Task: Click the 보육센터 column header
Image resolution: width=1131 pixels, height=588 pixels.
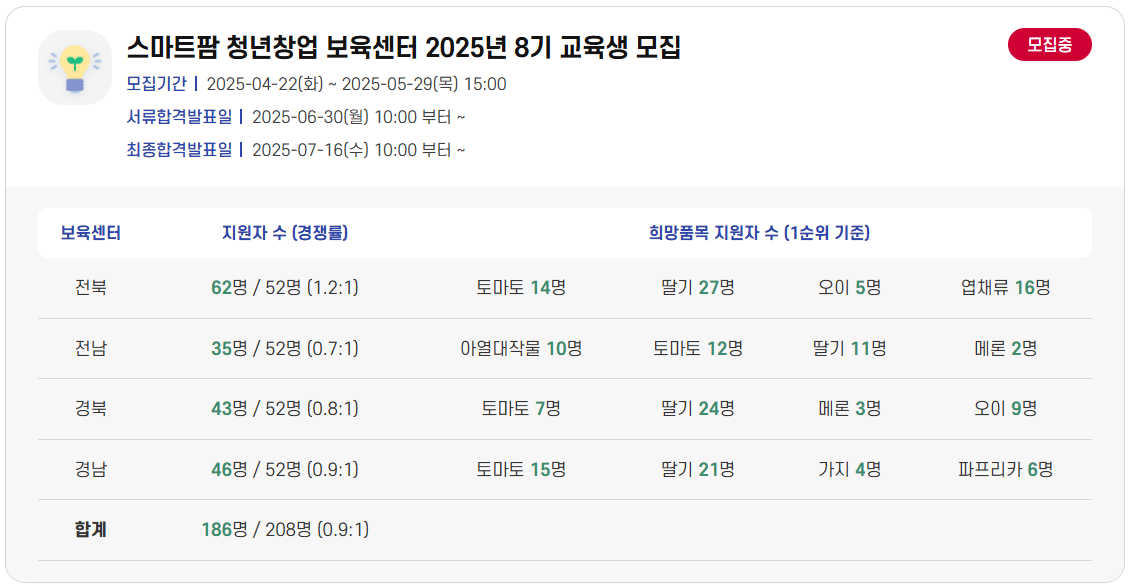Action: coord(92,230)
